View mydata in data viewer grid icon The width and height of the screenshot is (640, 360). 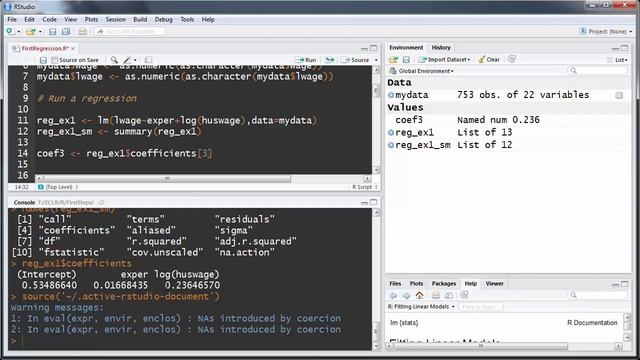tap(619, 95)
